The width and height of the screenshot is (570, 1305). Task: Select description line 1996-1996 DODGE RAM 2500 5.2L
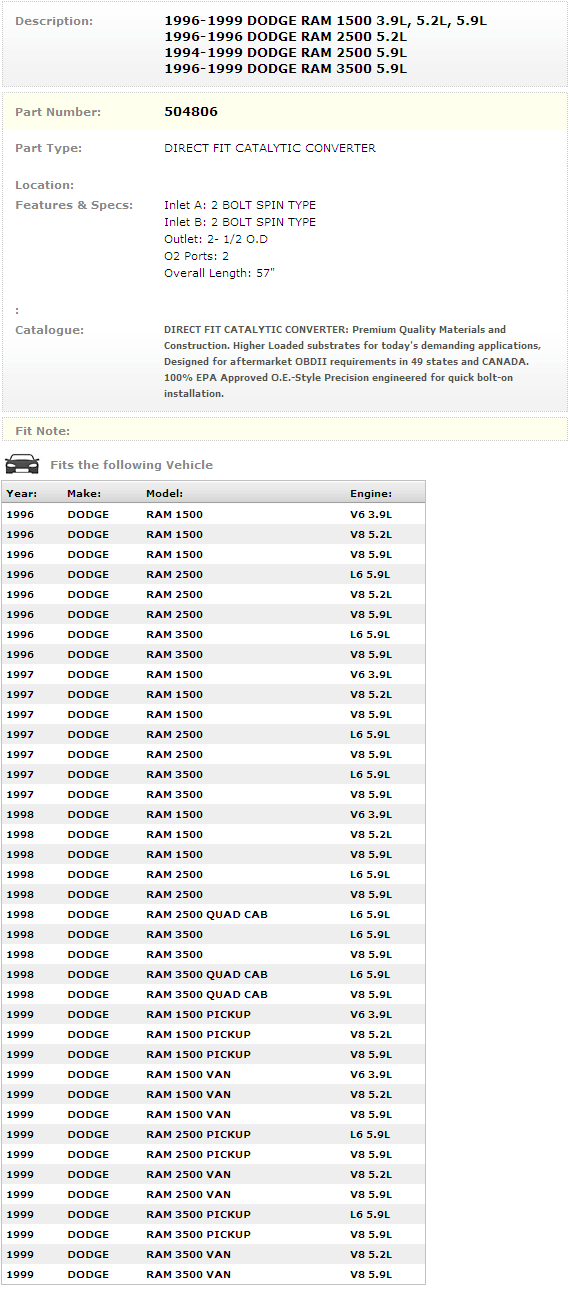click(285, 37)
